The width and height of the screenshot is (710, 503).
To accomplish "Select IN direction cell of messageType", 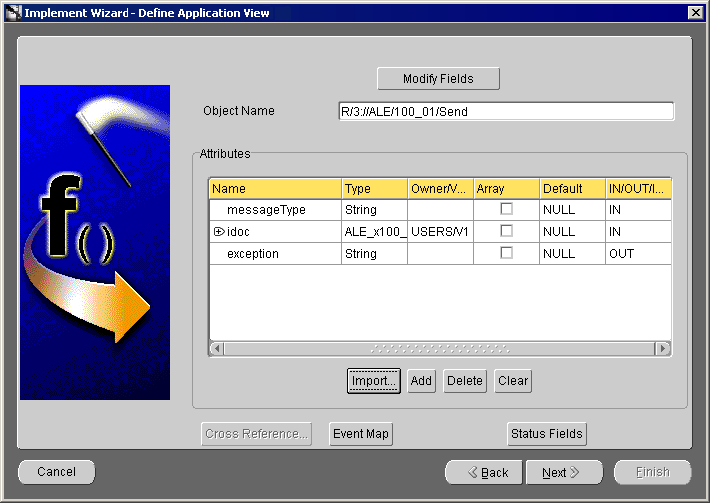I will pos(638,210).
